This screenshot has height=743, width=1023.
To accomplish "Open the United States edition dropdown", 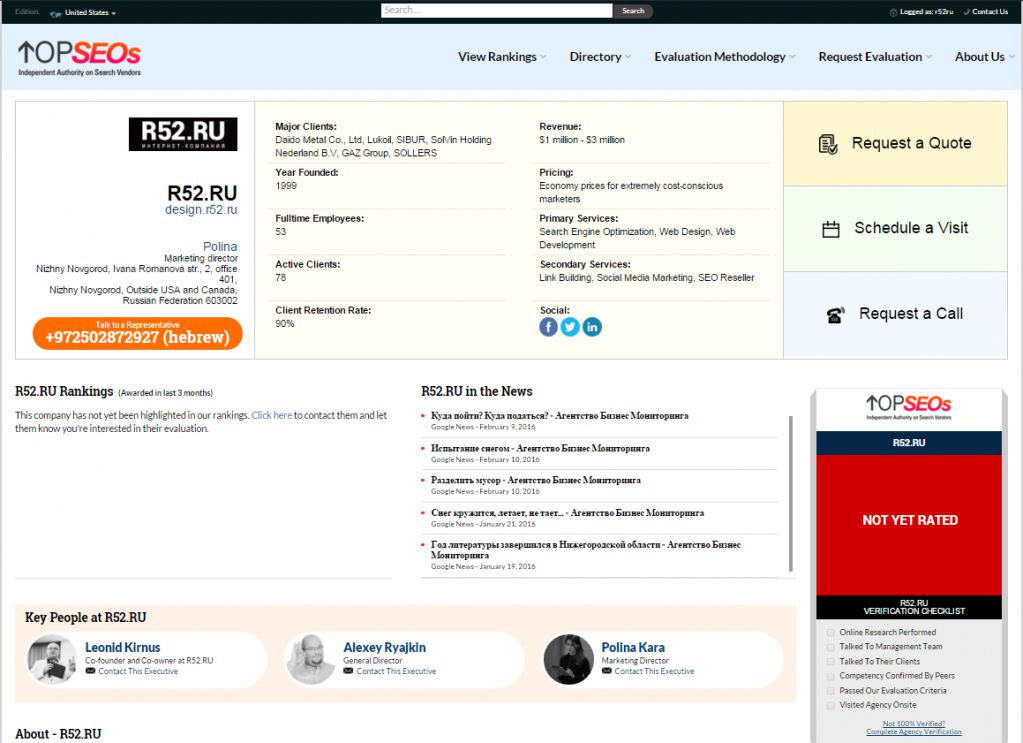I will point(89,13).
